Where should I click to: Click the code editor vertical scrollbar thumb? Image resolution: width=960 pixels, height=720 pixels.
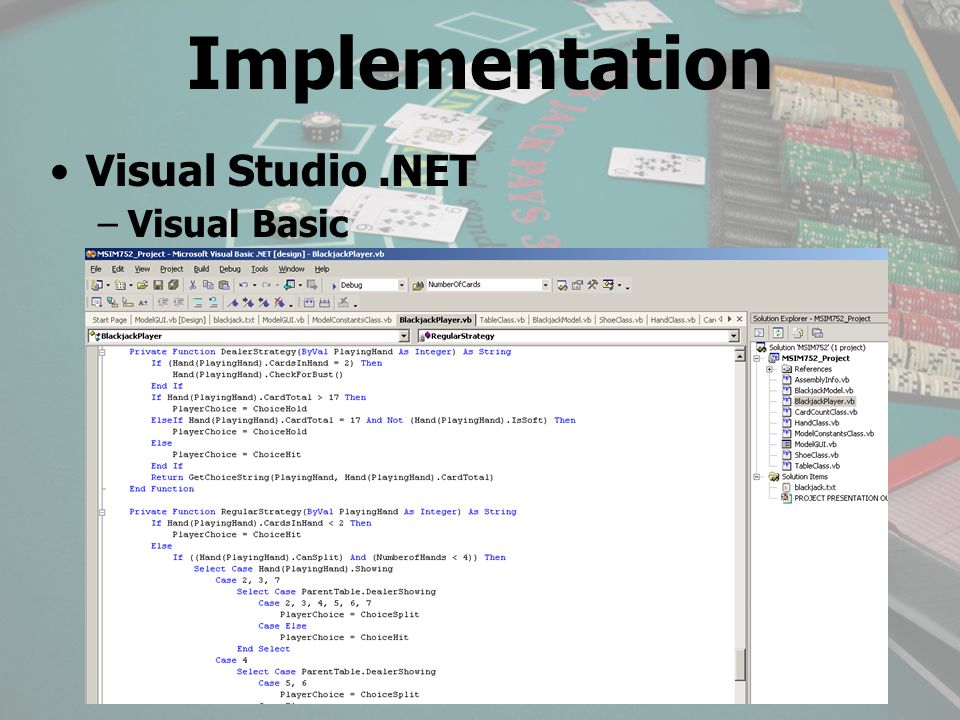(740, 665)
